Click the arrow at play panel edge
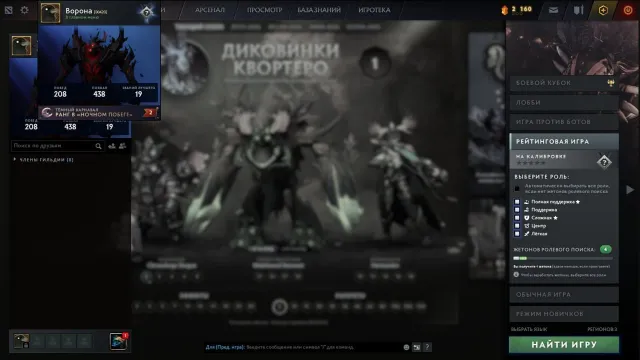 point(630,189)
